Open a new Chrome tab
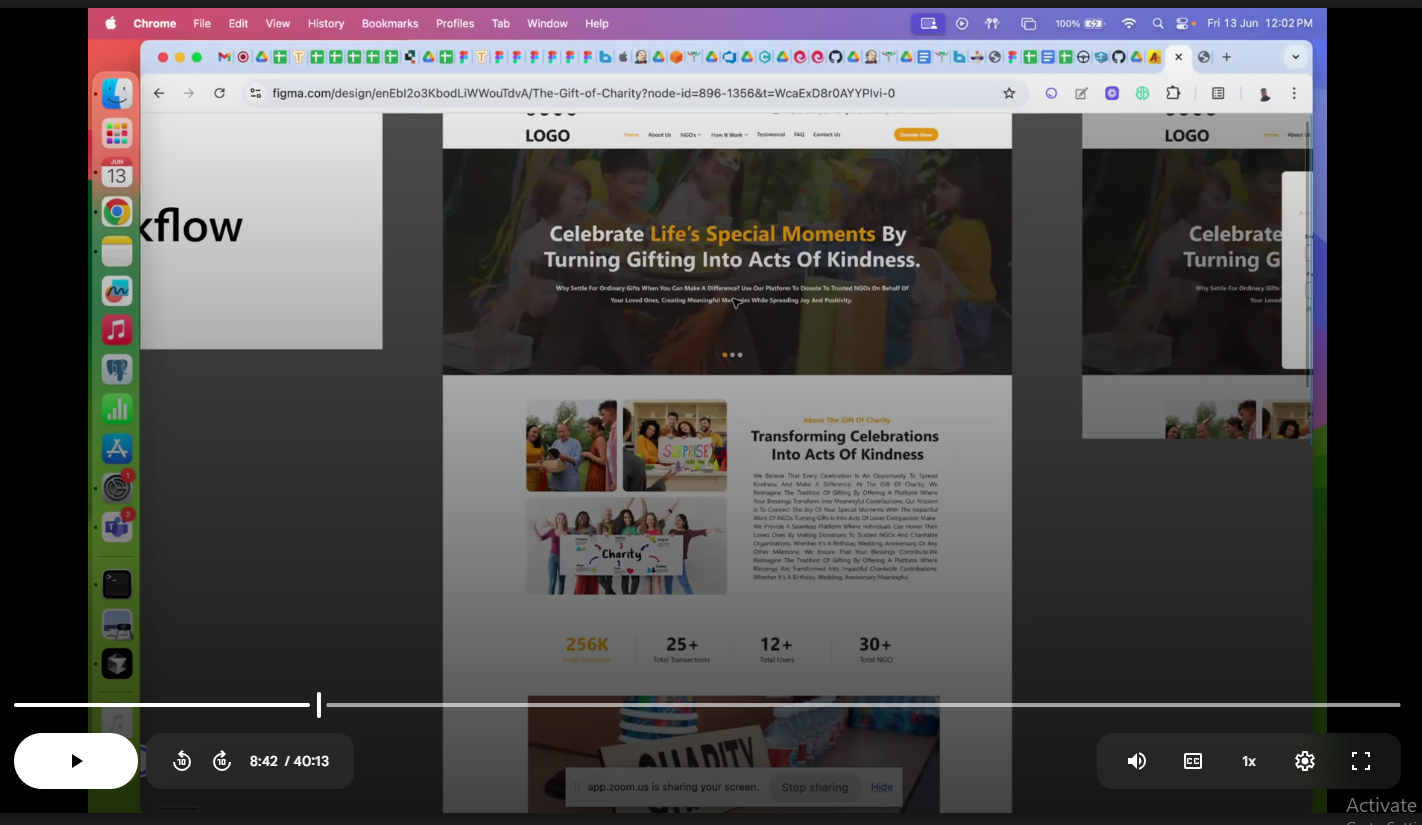Viewport: 1422px width, 825px height. pyautogui.click(x=1227, y=57)
